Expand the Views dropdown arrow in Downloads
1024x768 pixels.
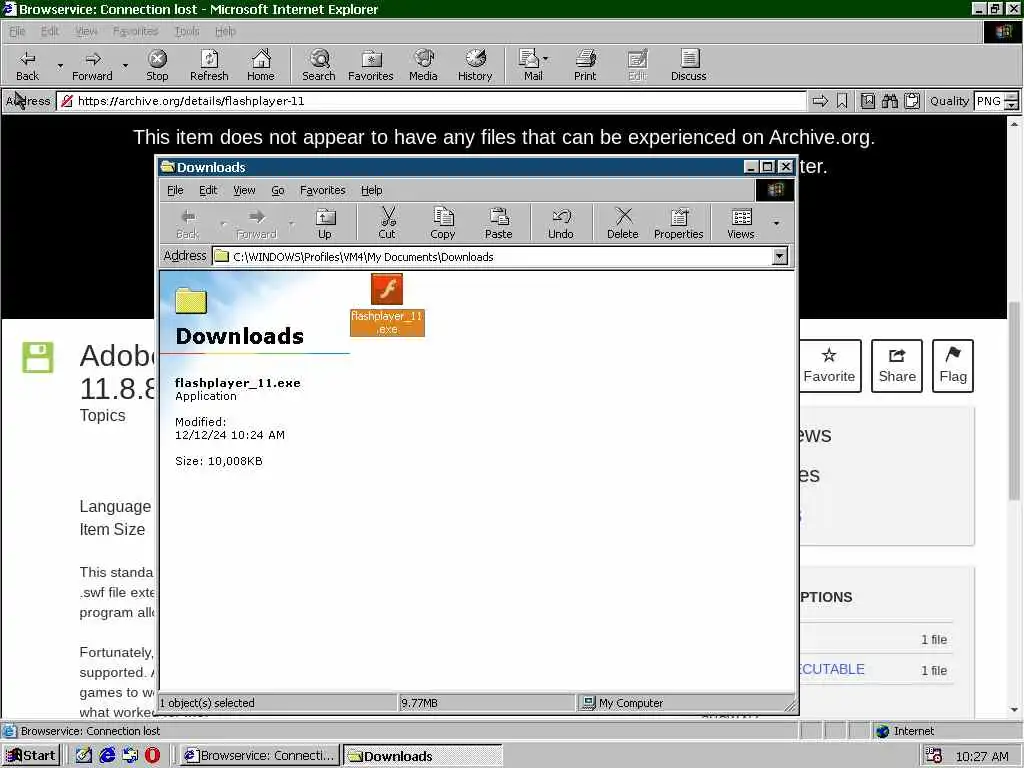pos(776,223)
